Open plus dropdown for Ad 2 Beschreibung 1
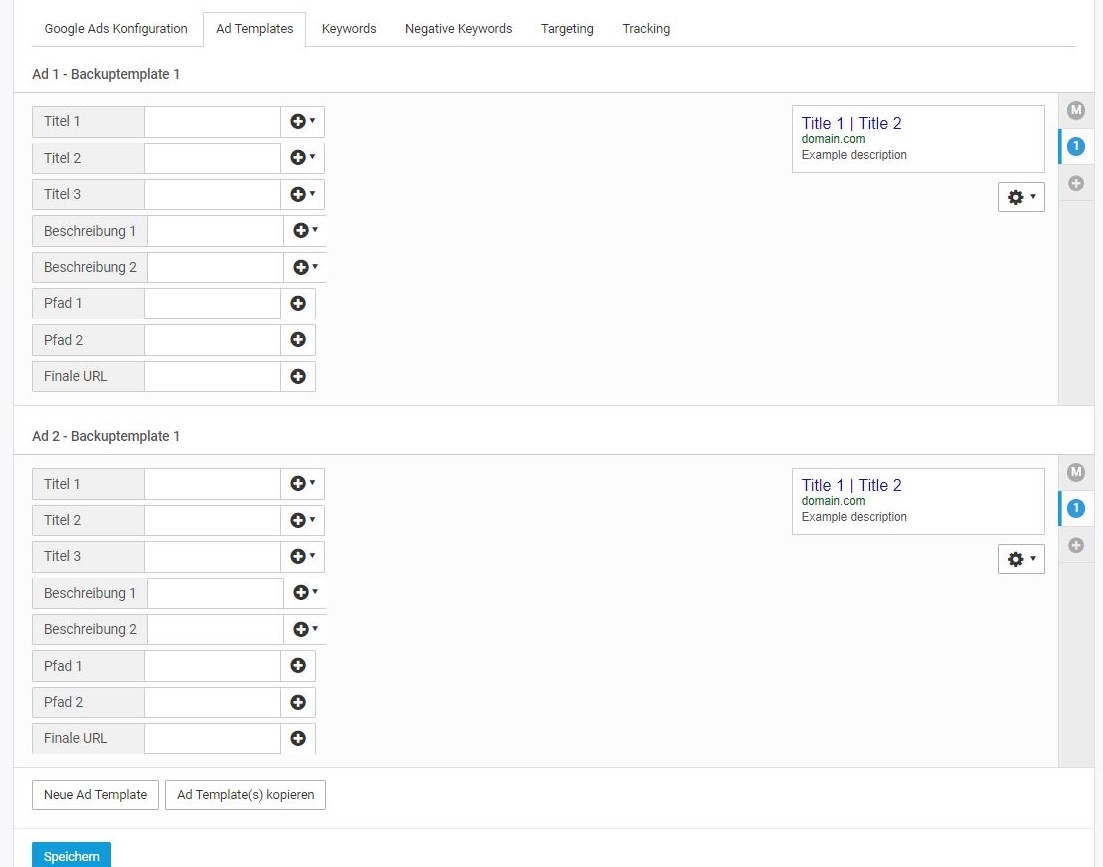 305,593
